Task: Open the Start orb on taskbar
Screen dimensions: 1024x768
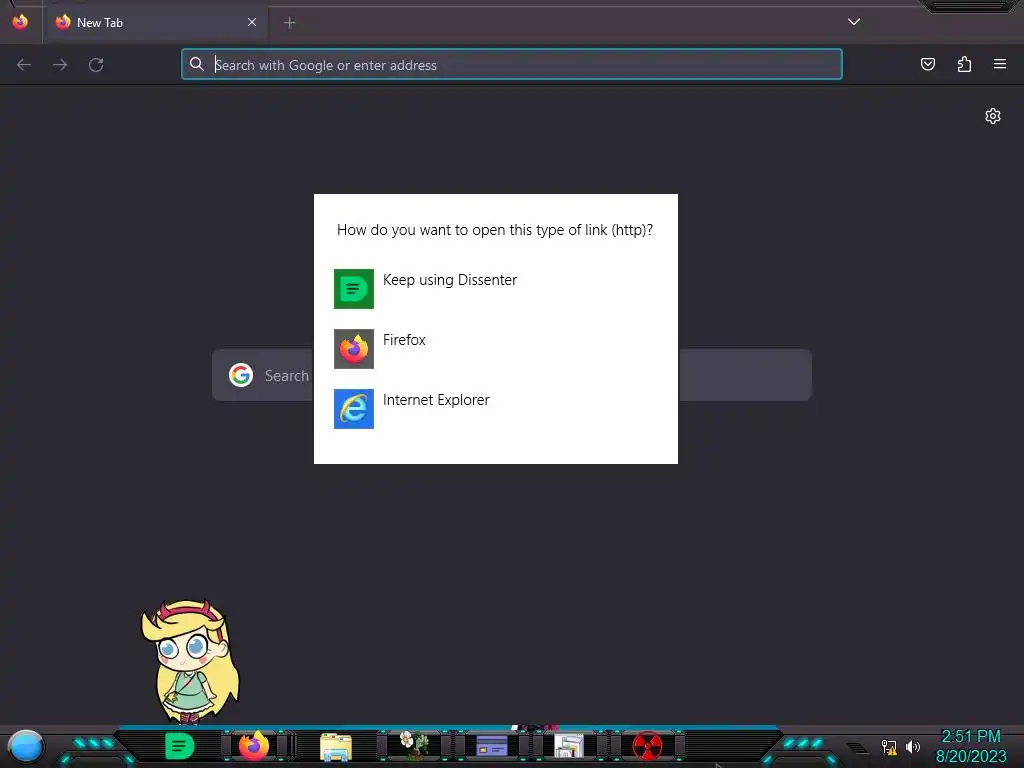Action: click(25, 746)
